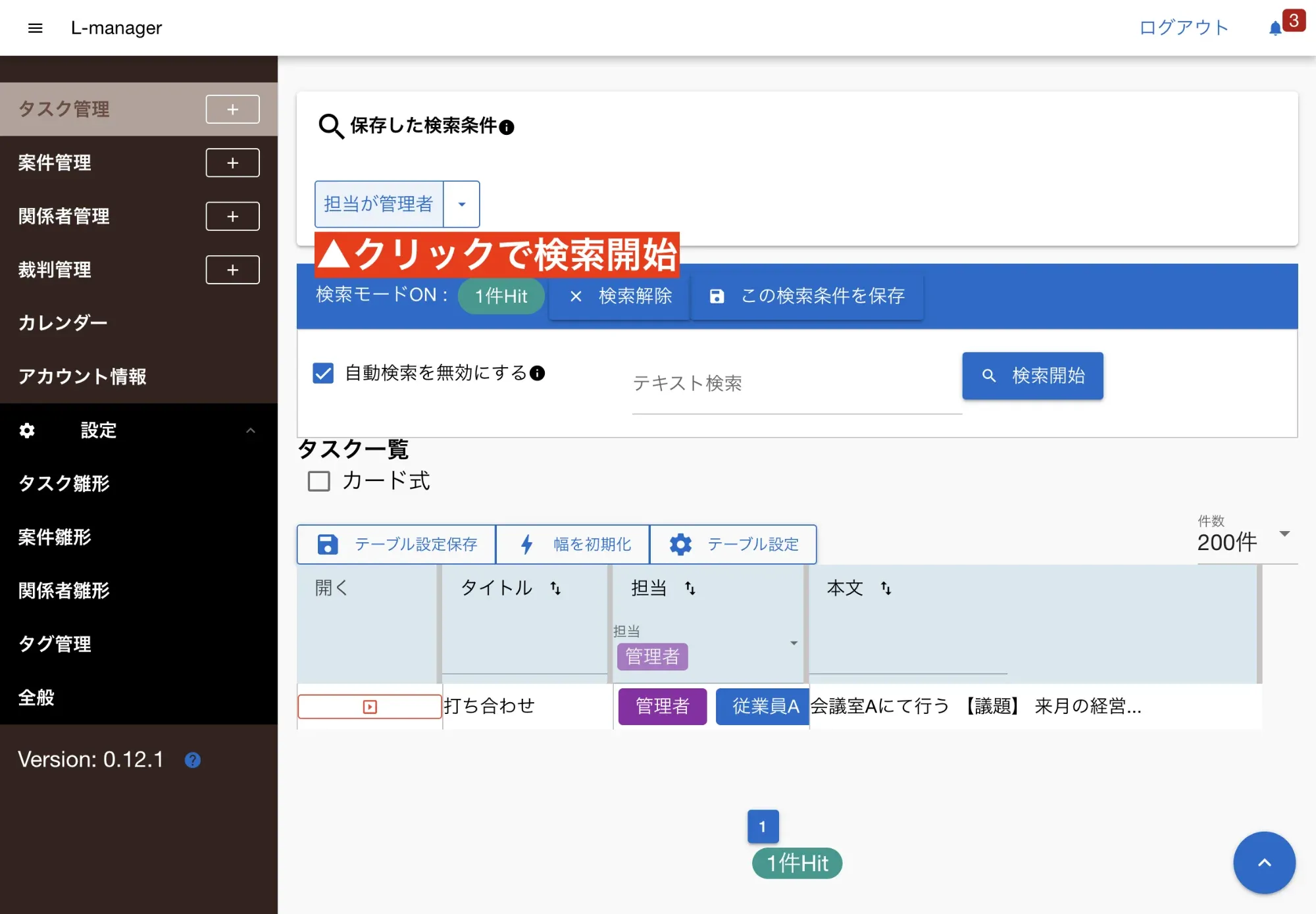Collapse the 設定 sidebar section

[250, 430]
